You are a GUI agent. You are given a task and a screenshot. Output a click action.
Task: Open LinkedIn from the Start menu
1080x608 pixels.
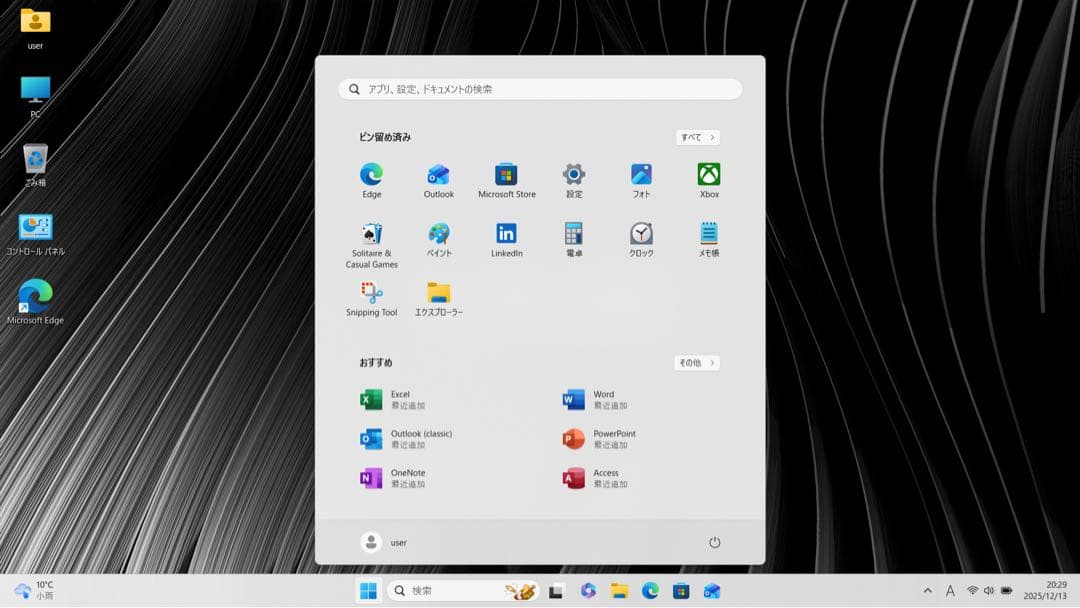(506, 238)
